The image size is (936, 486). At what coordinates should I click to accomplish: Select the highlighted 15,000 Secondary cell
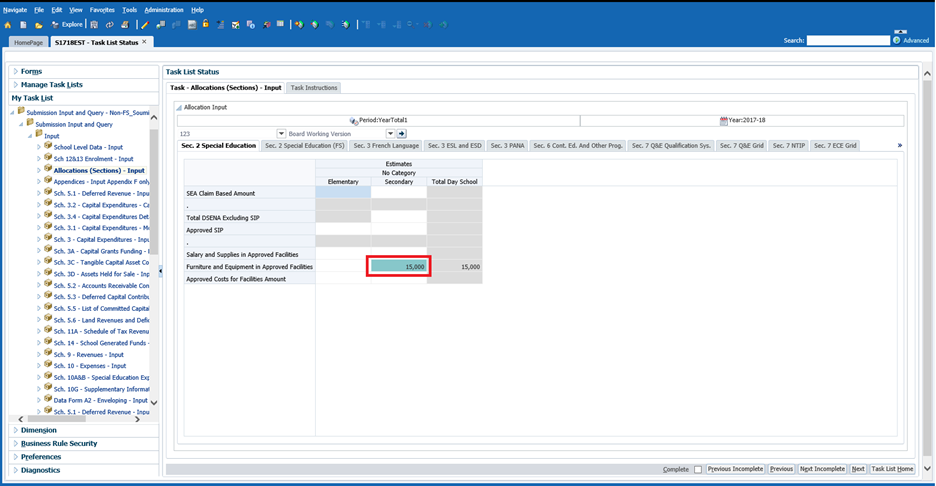pyautogui.click(x=399, y=267)
